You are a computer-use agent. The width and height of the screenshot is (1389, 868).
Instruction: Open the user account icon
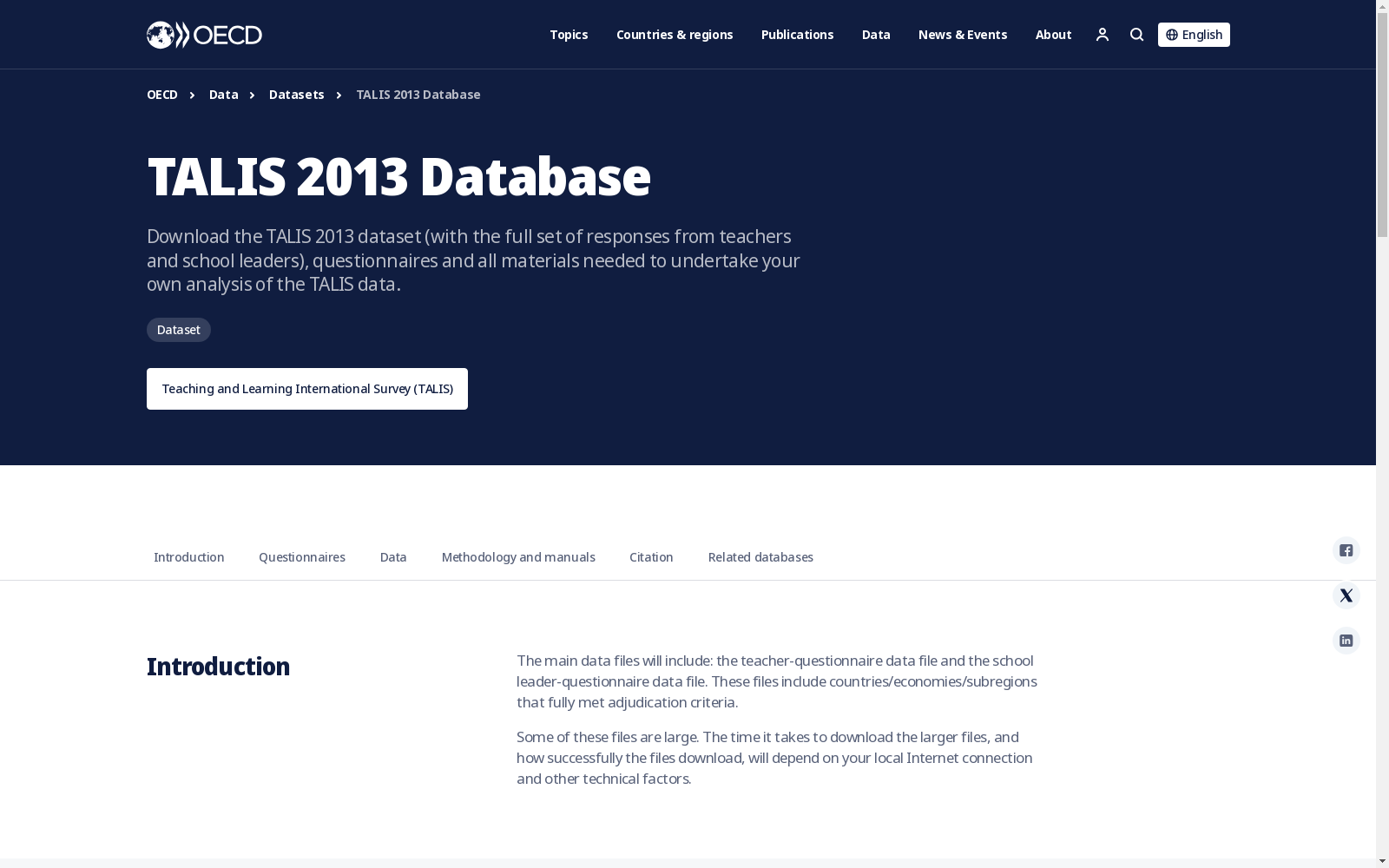(x=1103, y=35)
